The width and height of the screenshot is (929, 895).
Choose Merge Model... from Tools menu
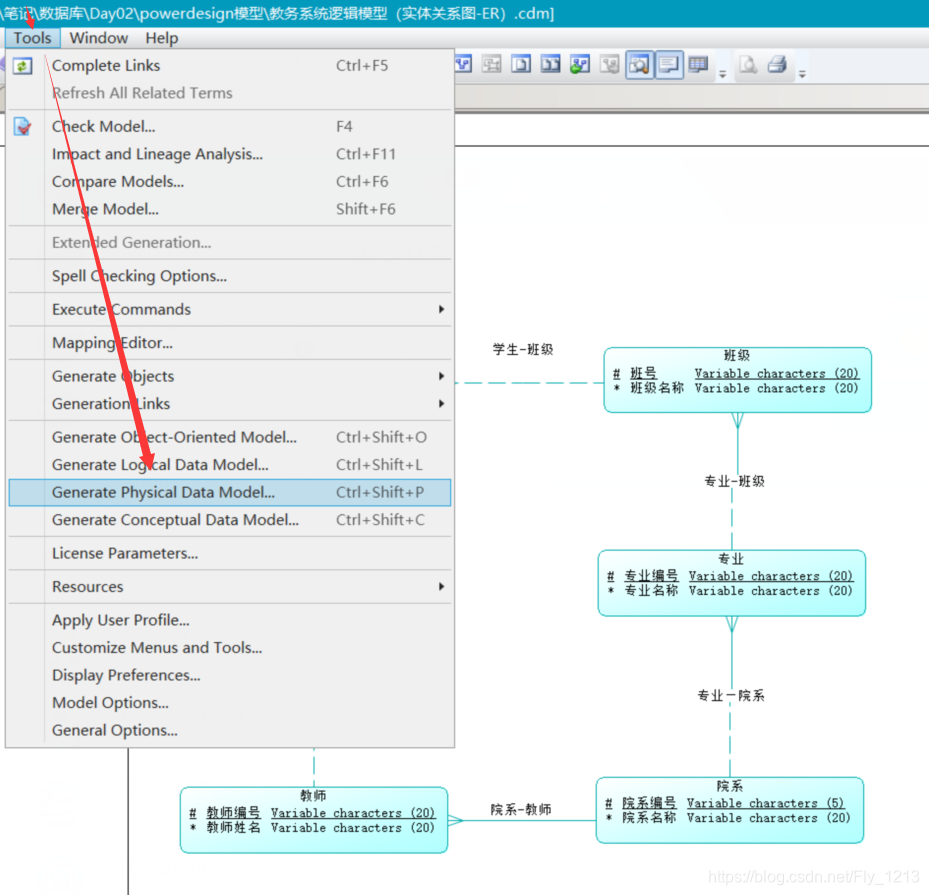[230, 209]
